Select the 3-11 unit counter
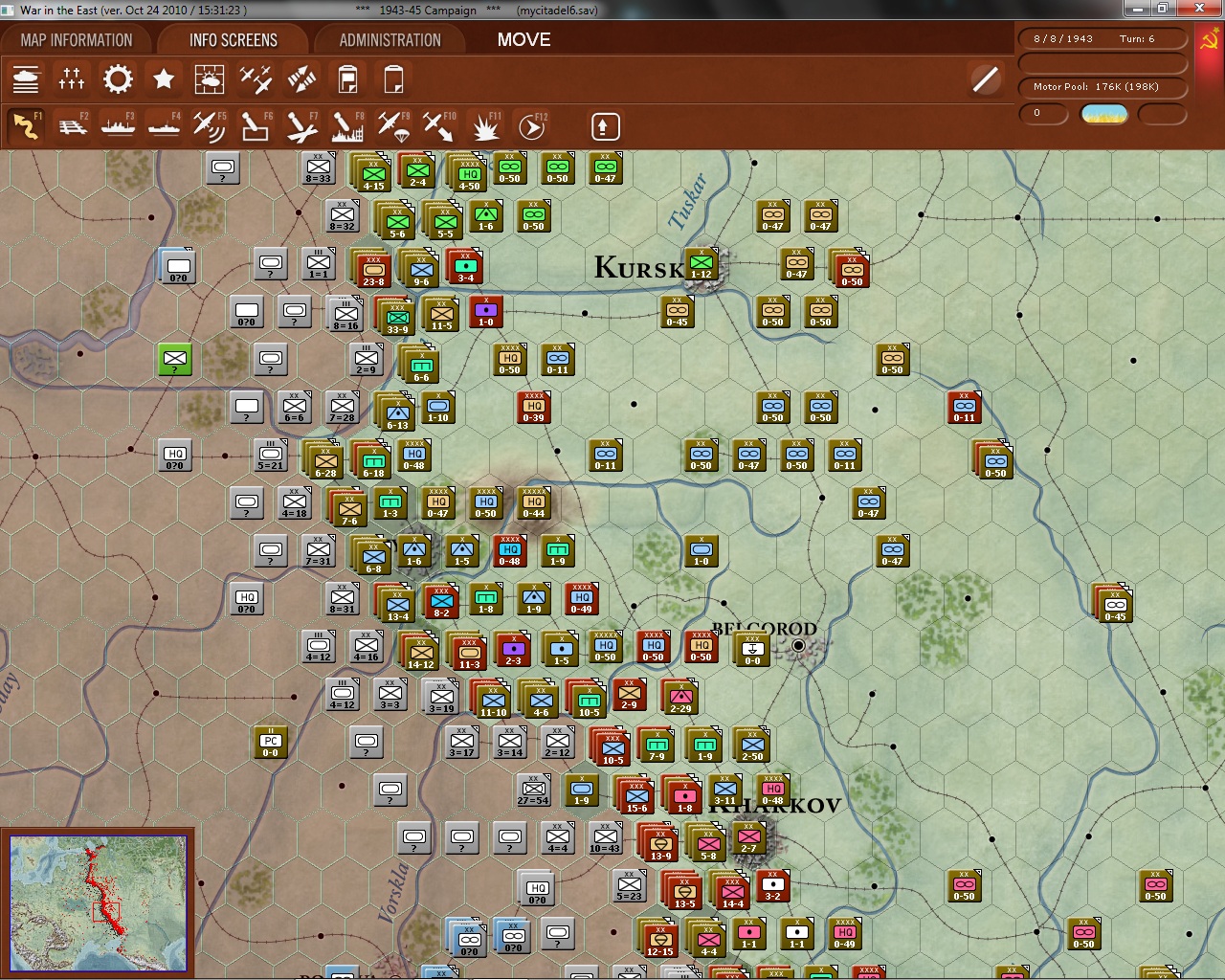 [724, 791]
